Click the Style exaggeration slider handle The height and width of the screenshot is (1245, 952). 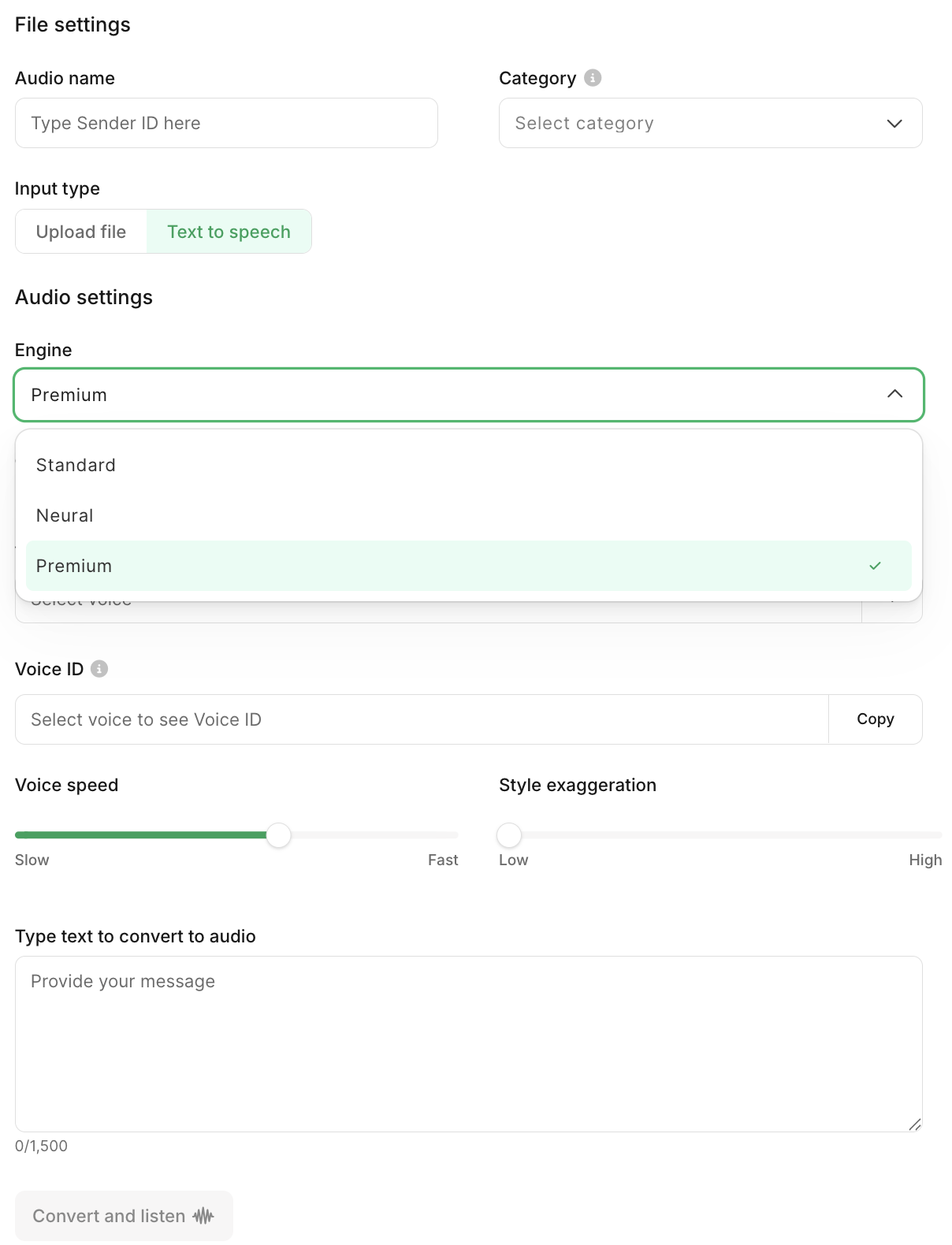coord(509,835)
